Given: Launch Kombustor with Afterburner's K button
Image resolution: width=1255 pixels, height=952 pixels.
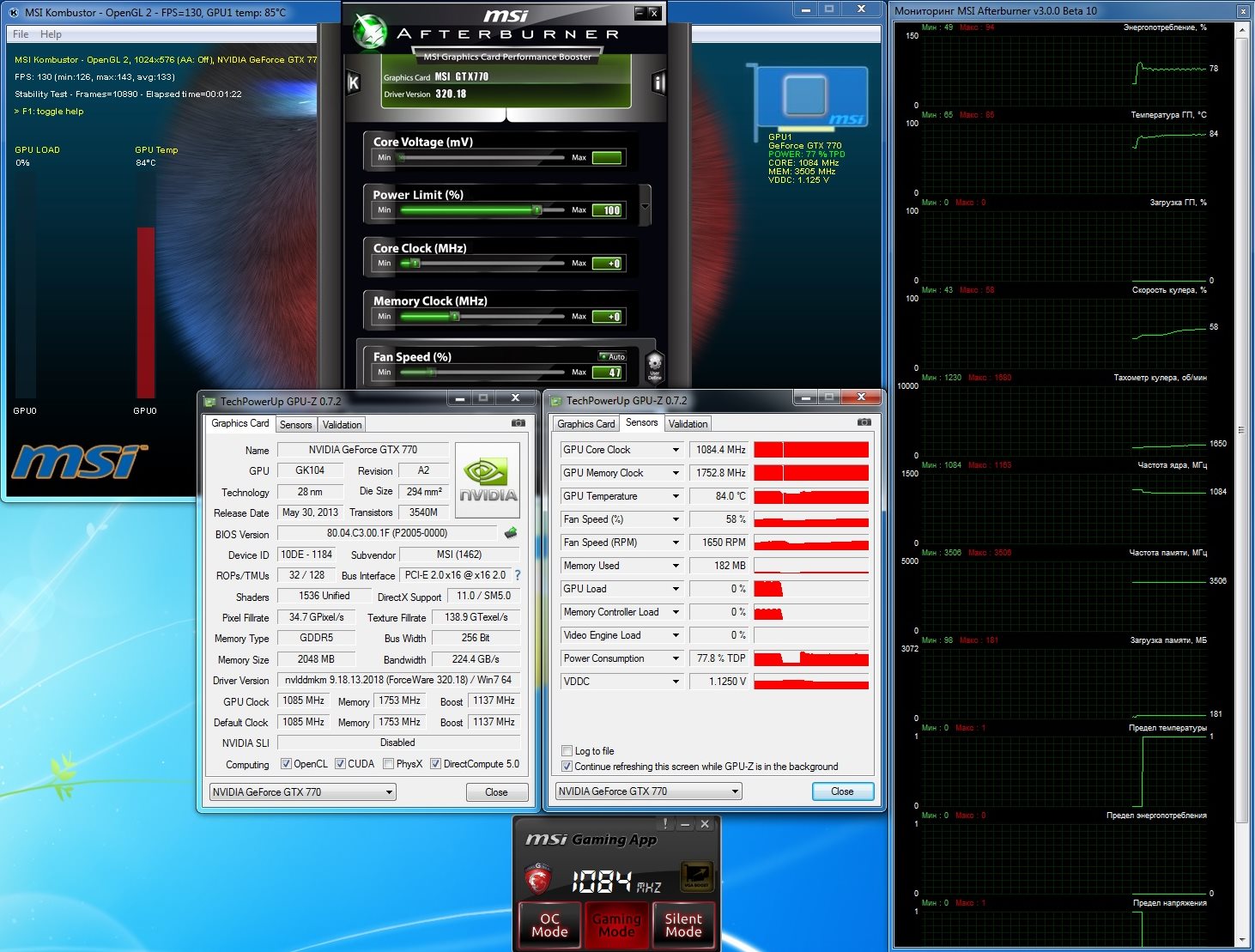Looking at the screenshot, I should (x=353, y=82).
